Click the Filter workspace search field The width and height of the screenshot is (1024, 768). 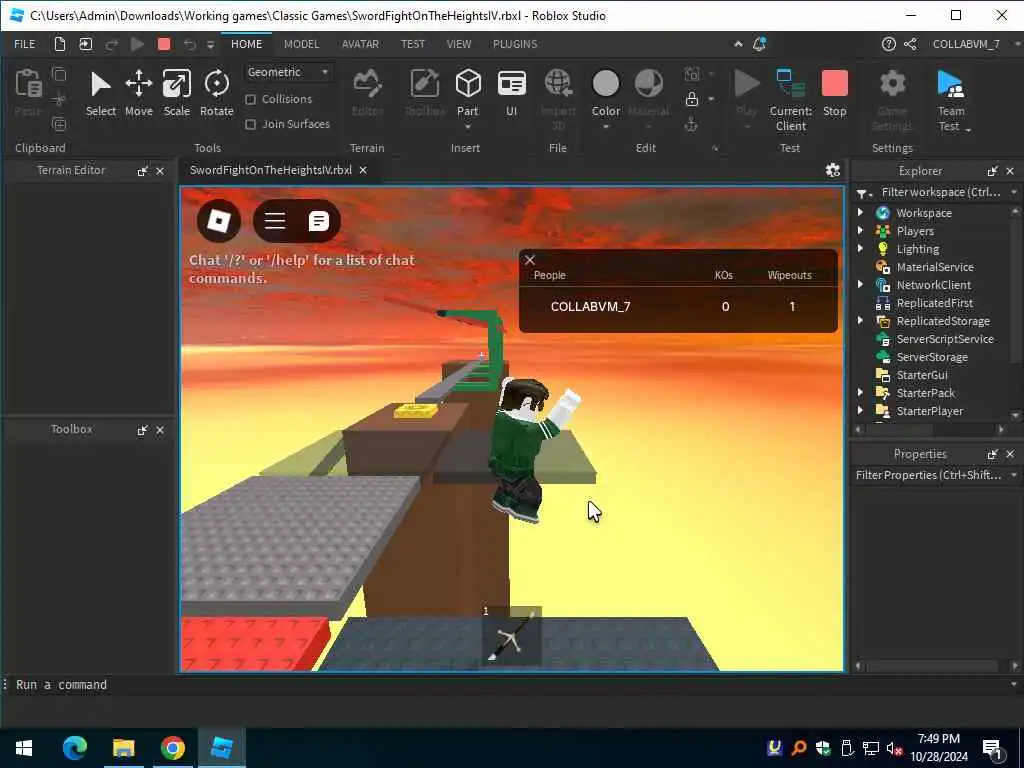point(940,192)
